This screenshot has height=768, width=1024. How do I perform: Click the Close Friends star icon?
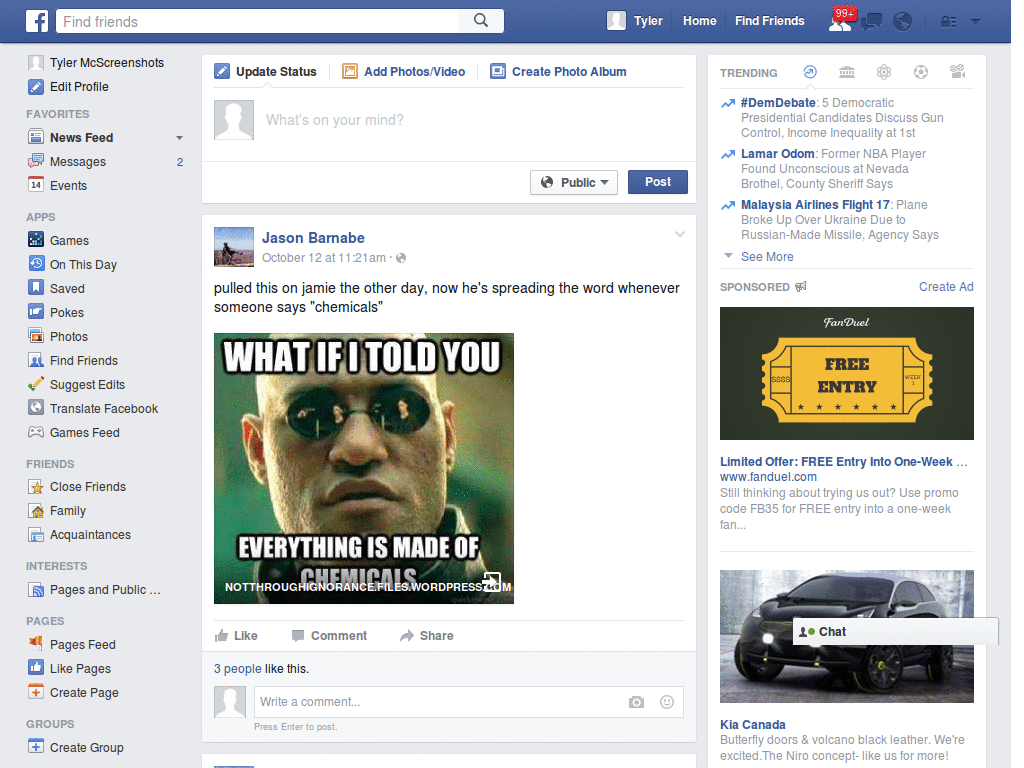tap(36, 487)
